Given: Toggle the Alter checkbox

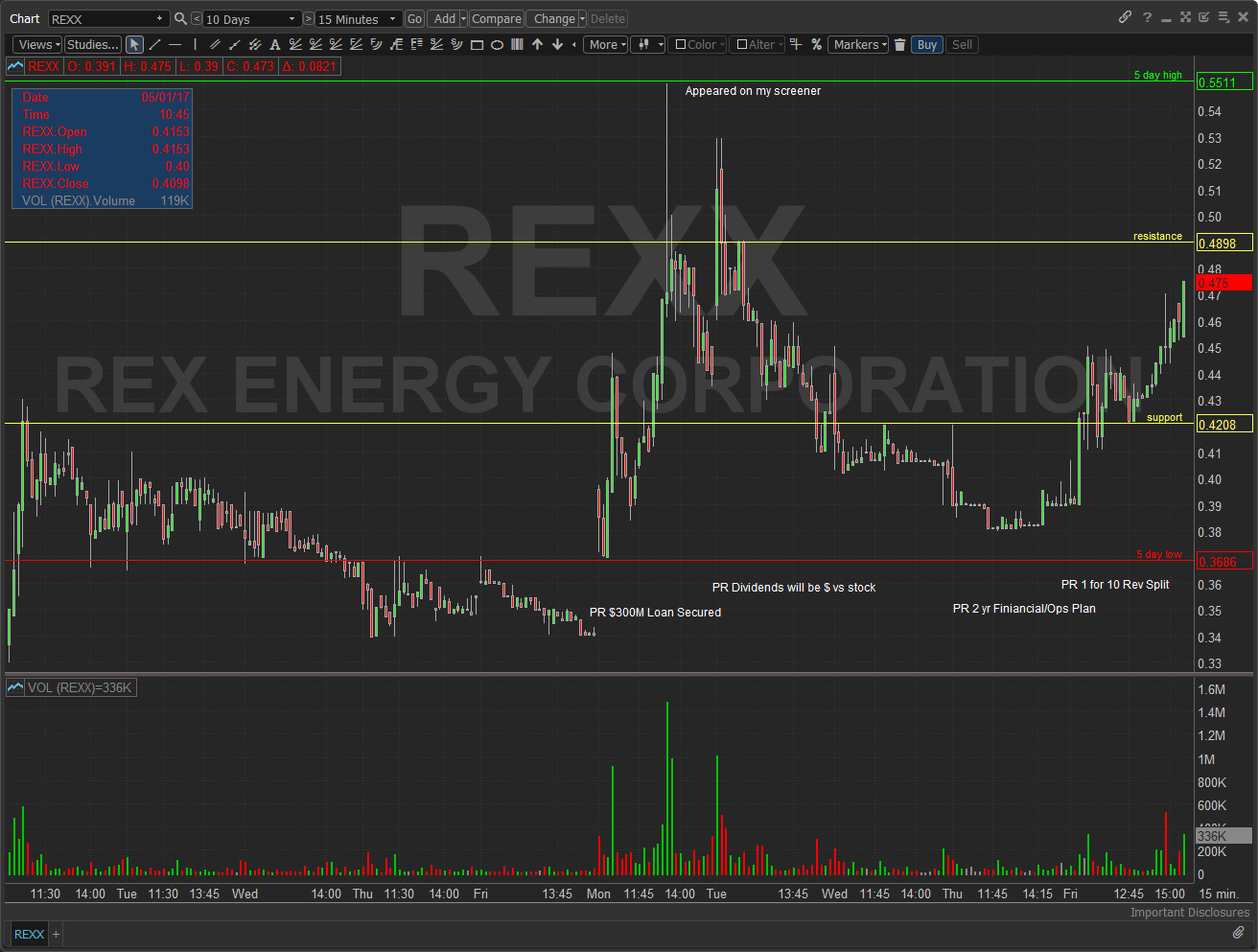Looking at the screenshot, I should click(x=742, y=44).
